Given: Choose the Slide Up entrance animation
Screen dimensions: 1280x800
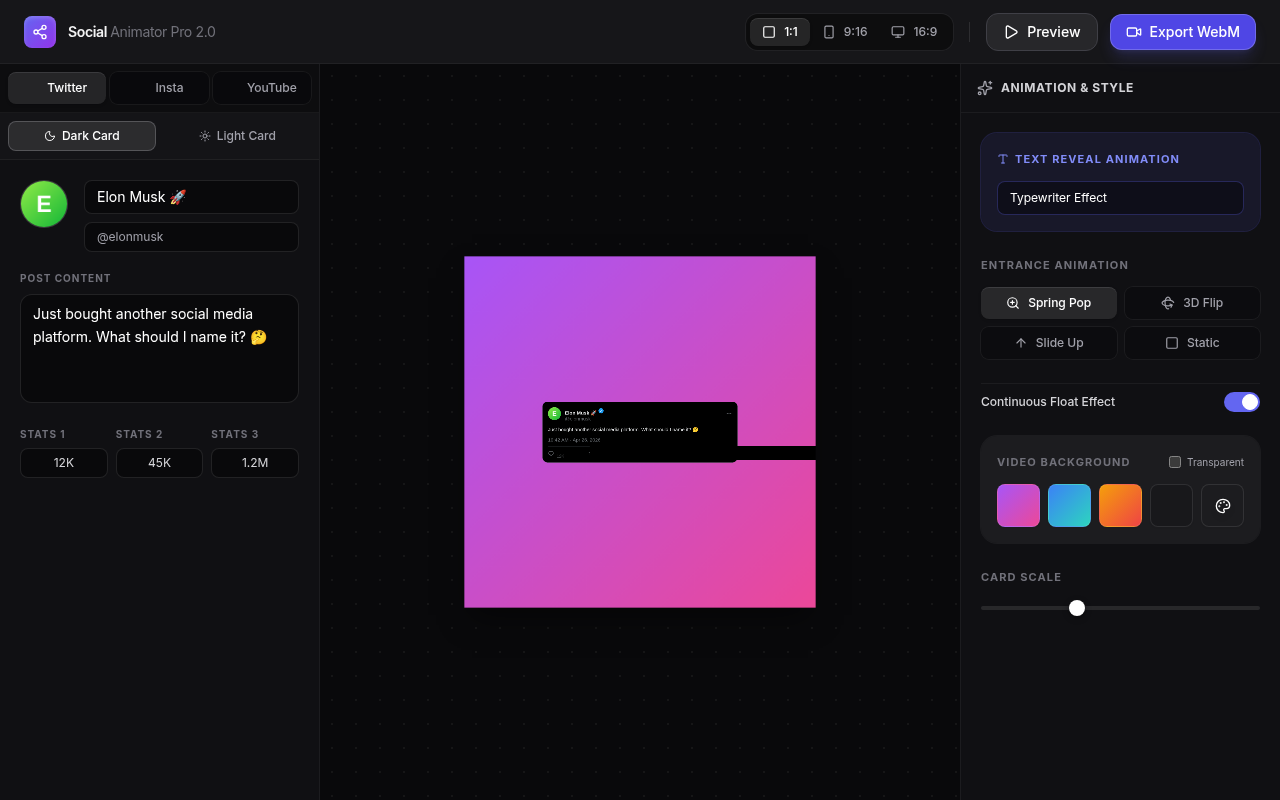Looking at the screenshot, I should point(1048,342).
